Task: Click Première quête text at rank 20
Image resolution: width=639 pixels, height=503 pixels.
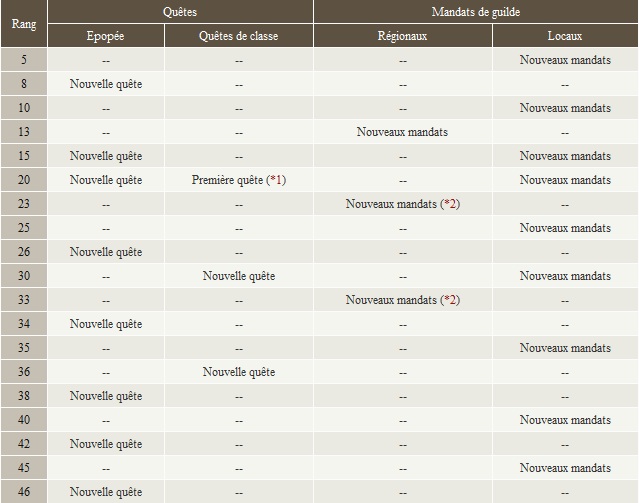Action: tap(227, 180)
